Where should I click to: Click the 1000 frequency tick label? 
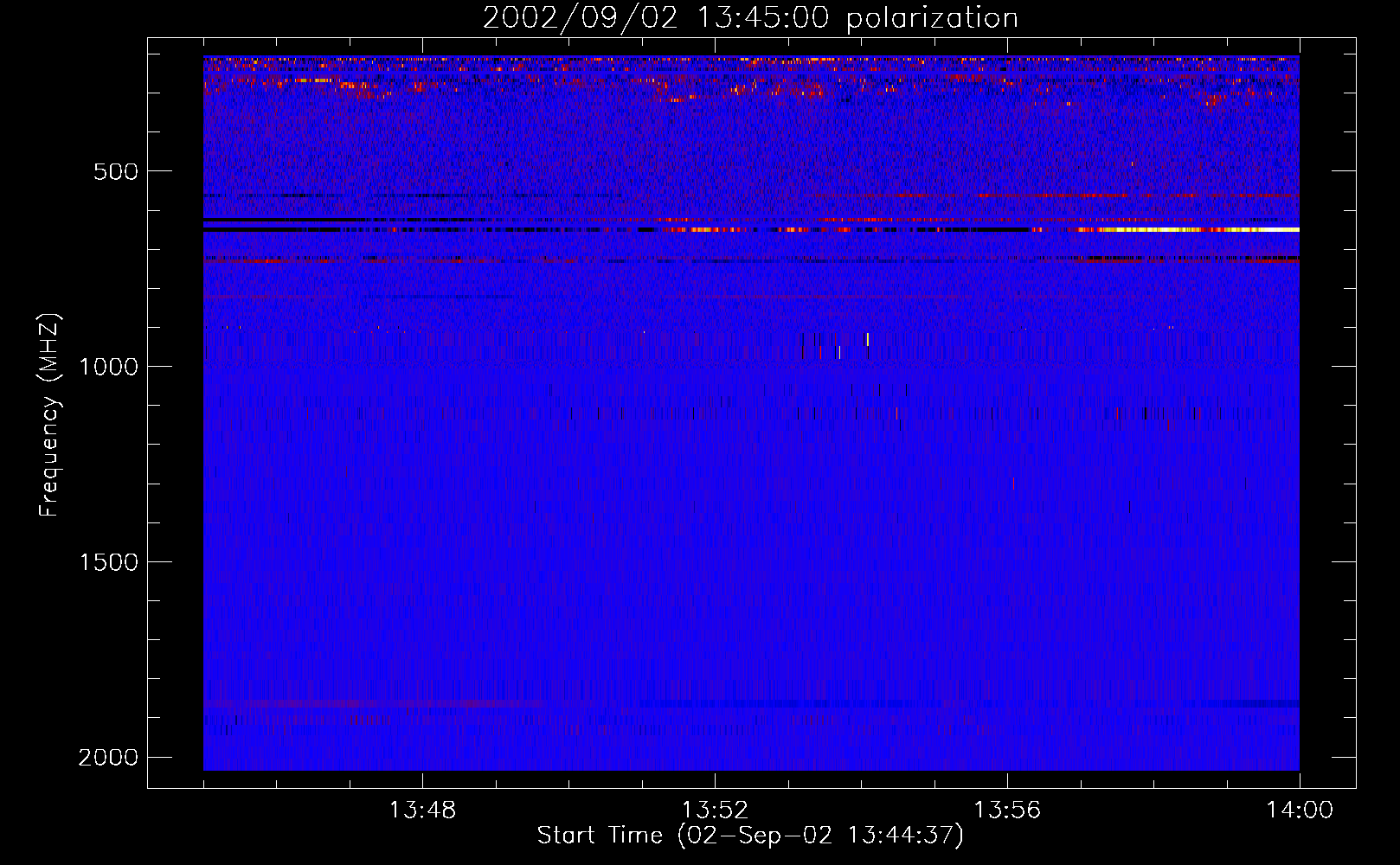coord(108,367)
